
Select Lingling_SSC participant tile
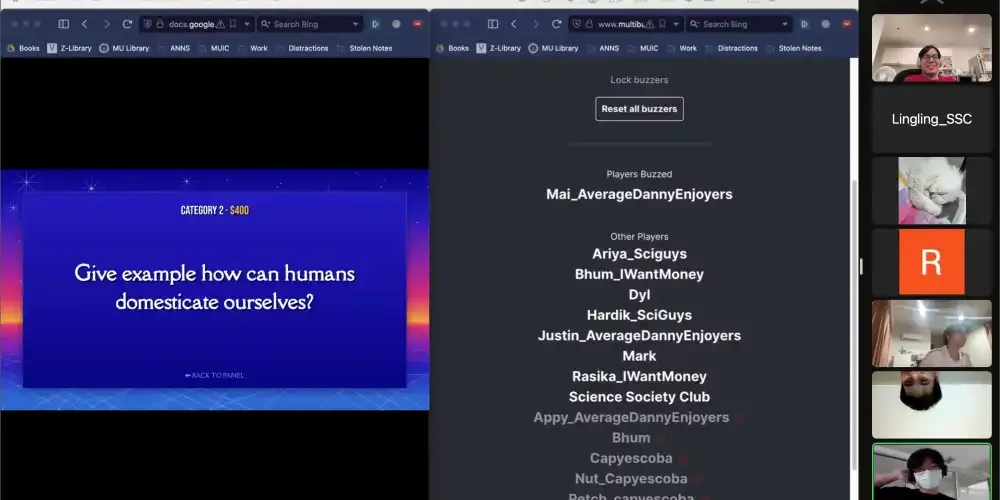pos(931,119)
